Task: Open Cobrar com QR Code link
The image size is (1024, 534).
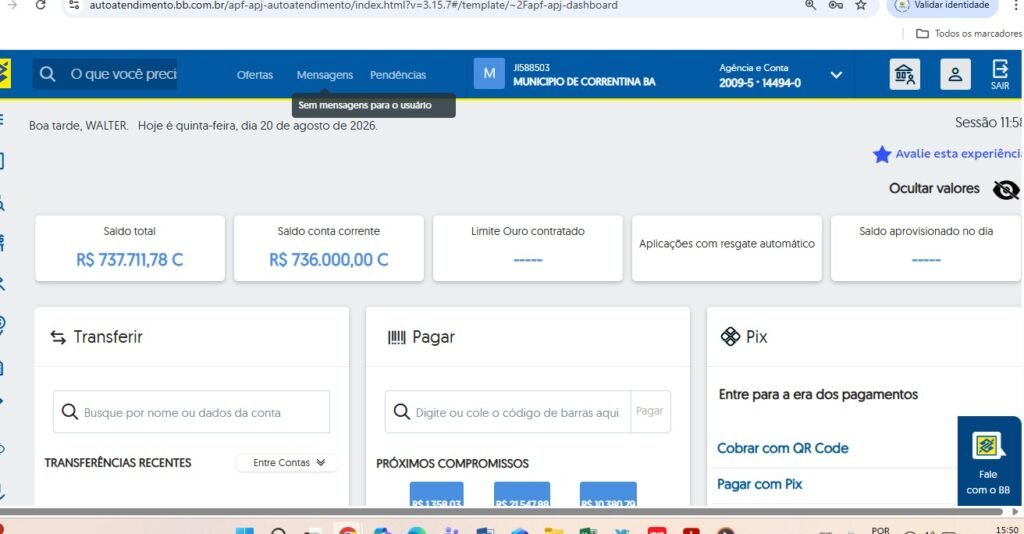Action: click(782, 448)
